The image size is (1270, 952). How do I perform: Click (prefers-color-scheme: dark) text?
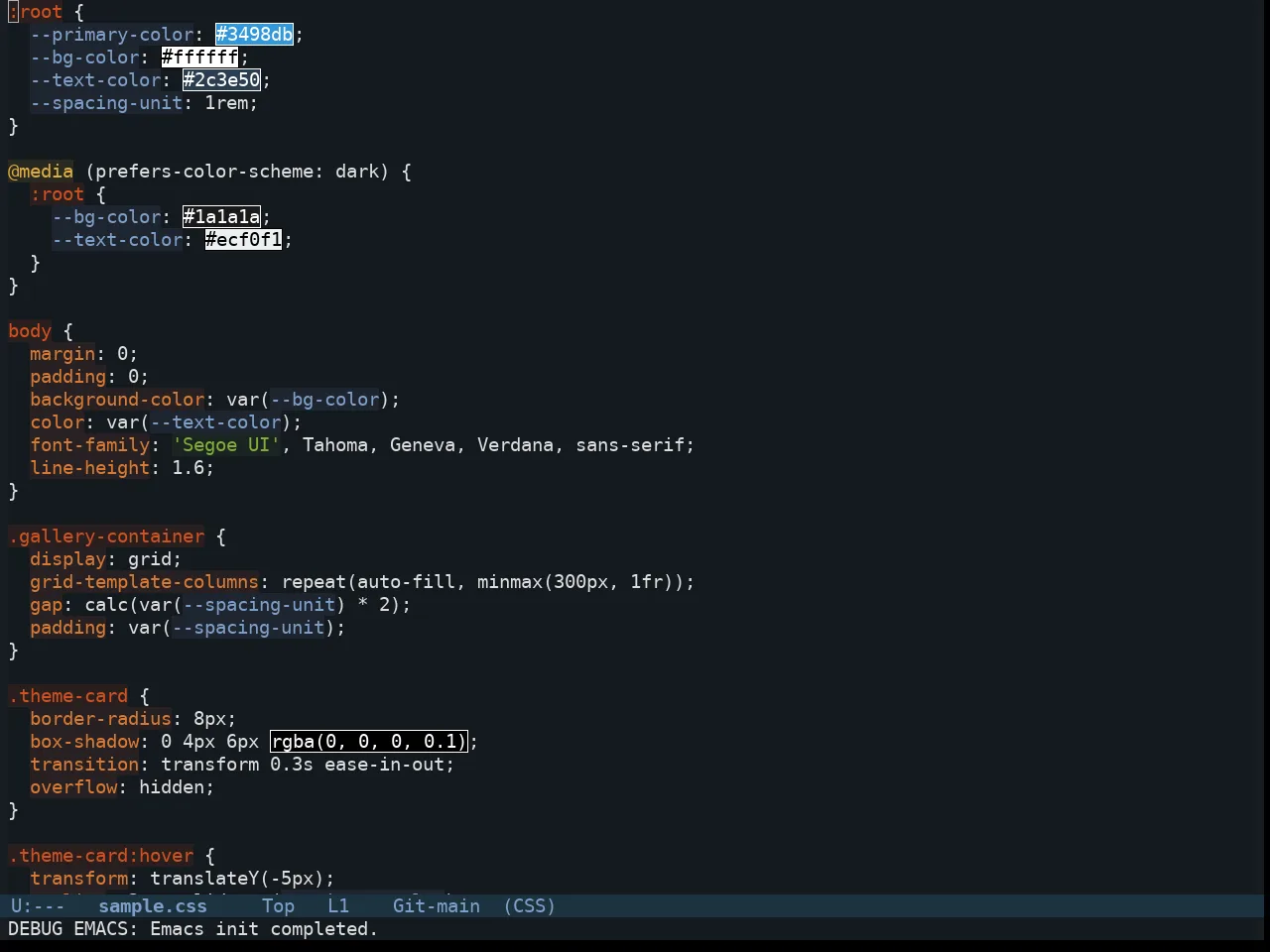click(x=237, y=172)
